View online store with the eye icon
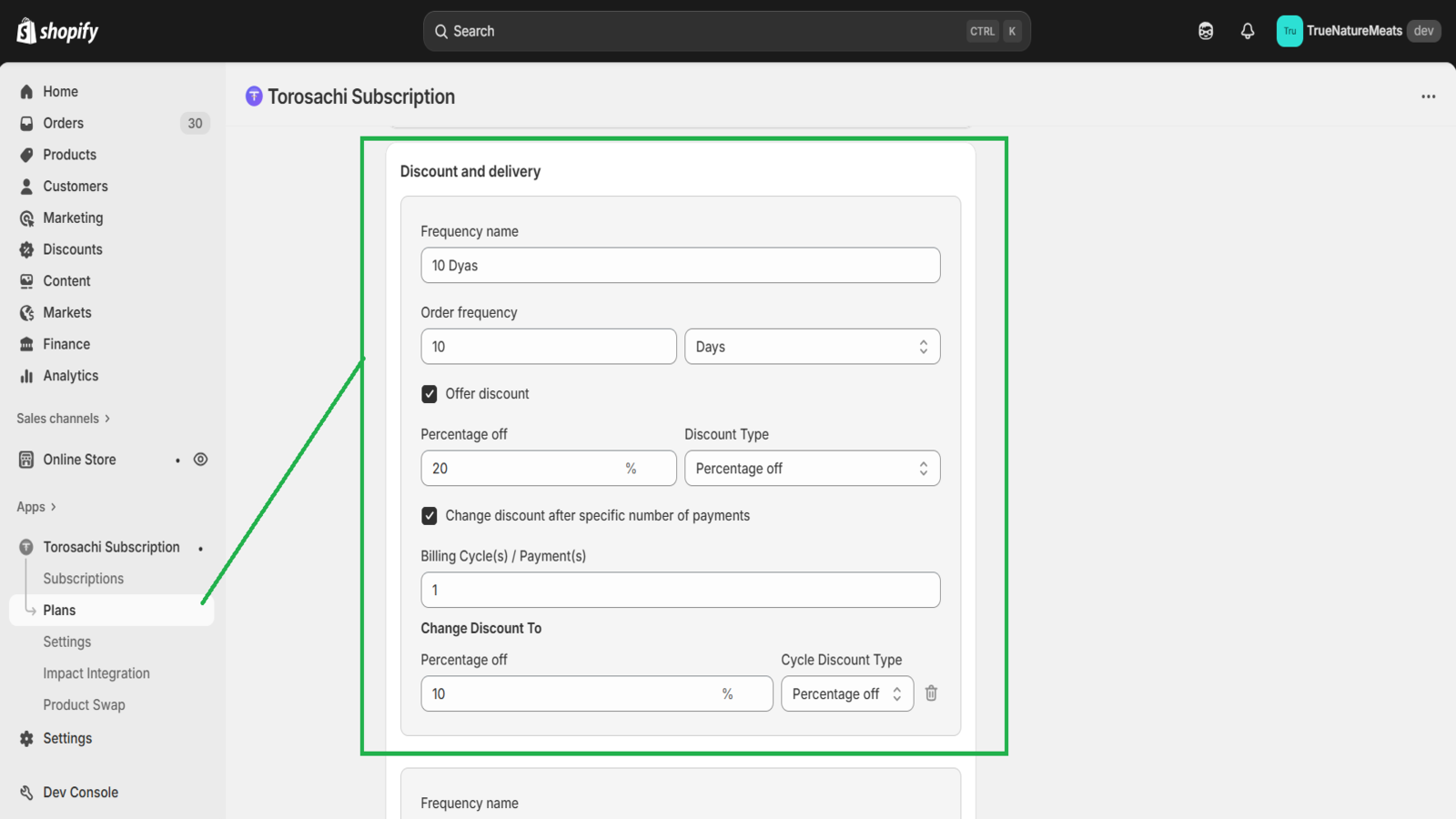1456x819 pixels. (201, 460)
